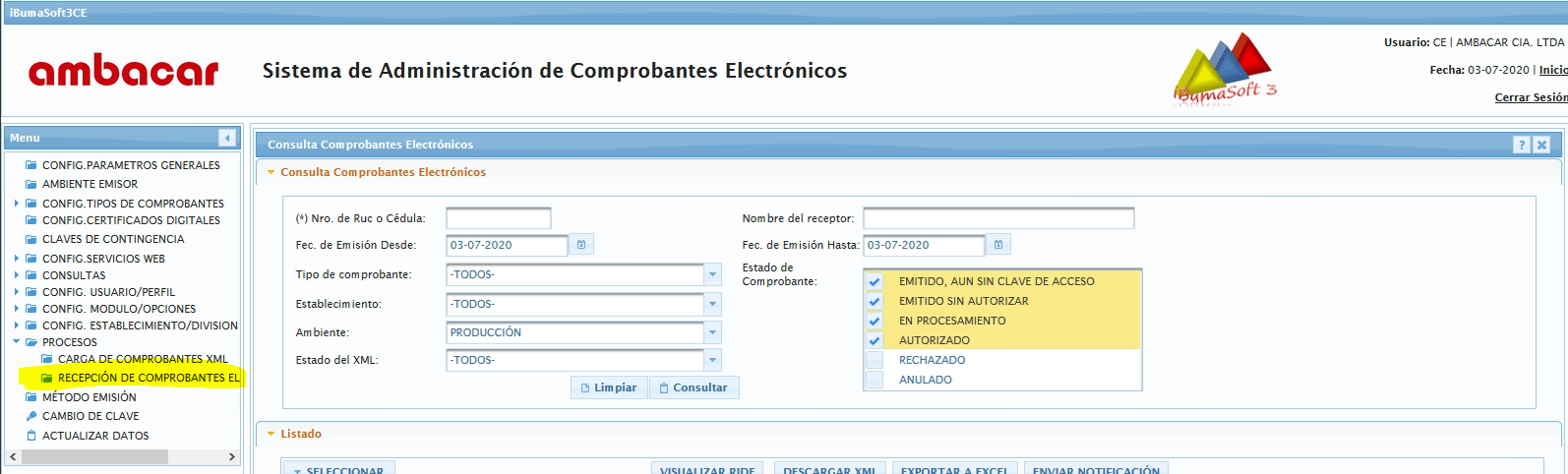Viewport: 1568px width, 474px height.
Task: Click the CAMBIO DE CLAVE key icon
Action: pyautogui.click(x=31, y=416)
